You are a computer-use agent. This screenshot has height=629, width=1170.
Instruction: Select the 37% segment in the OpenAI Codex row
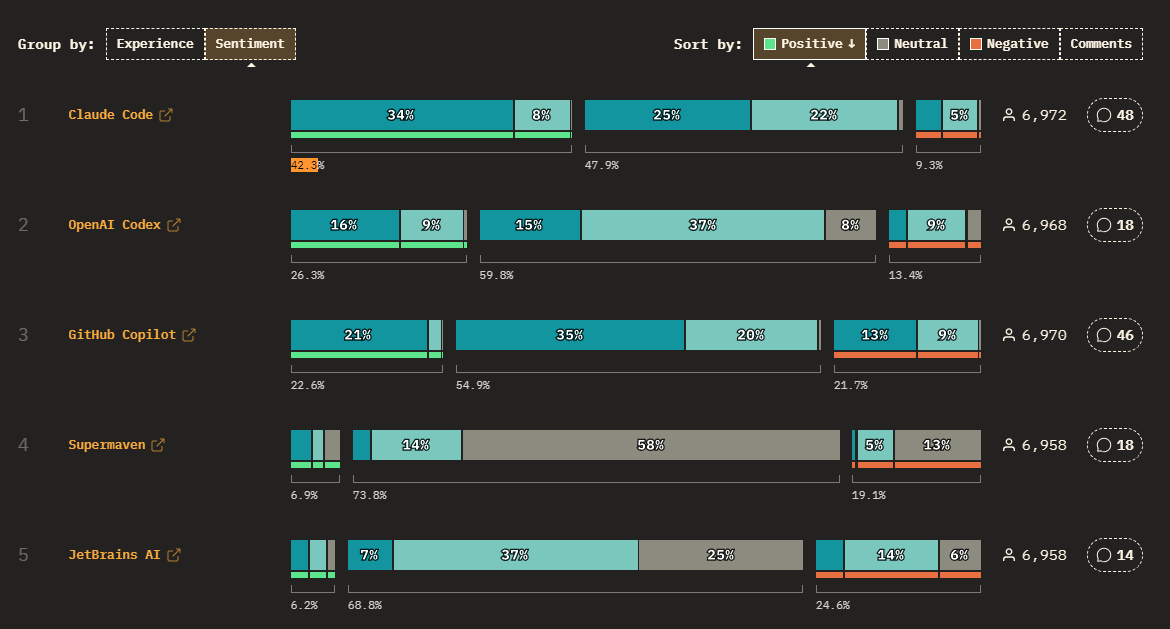[703, 225]
